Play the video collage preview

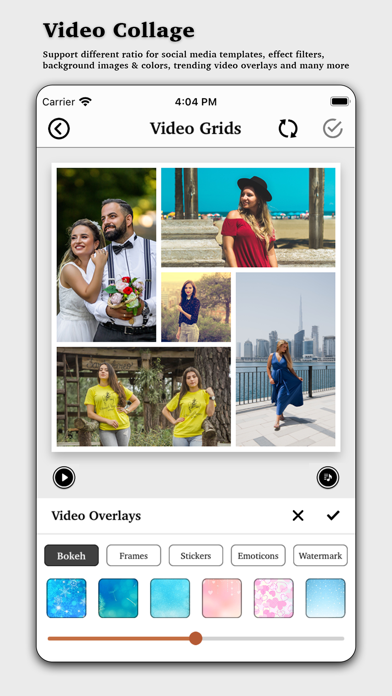tap(64, 478)
